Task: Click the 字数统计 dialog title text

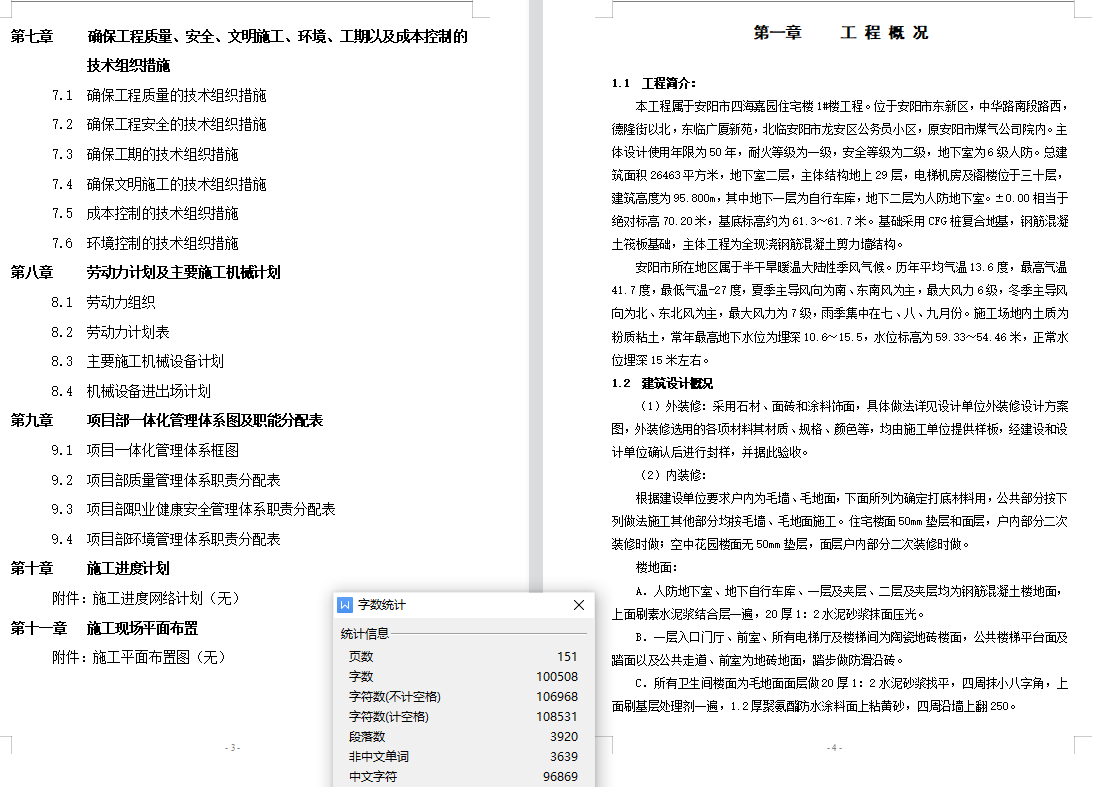Action: (382, 605)
